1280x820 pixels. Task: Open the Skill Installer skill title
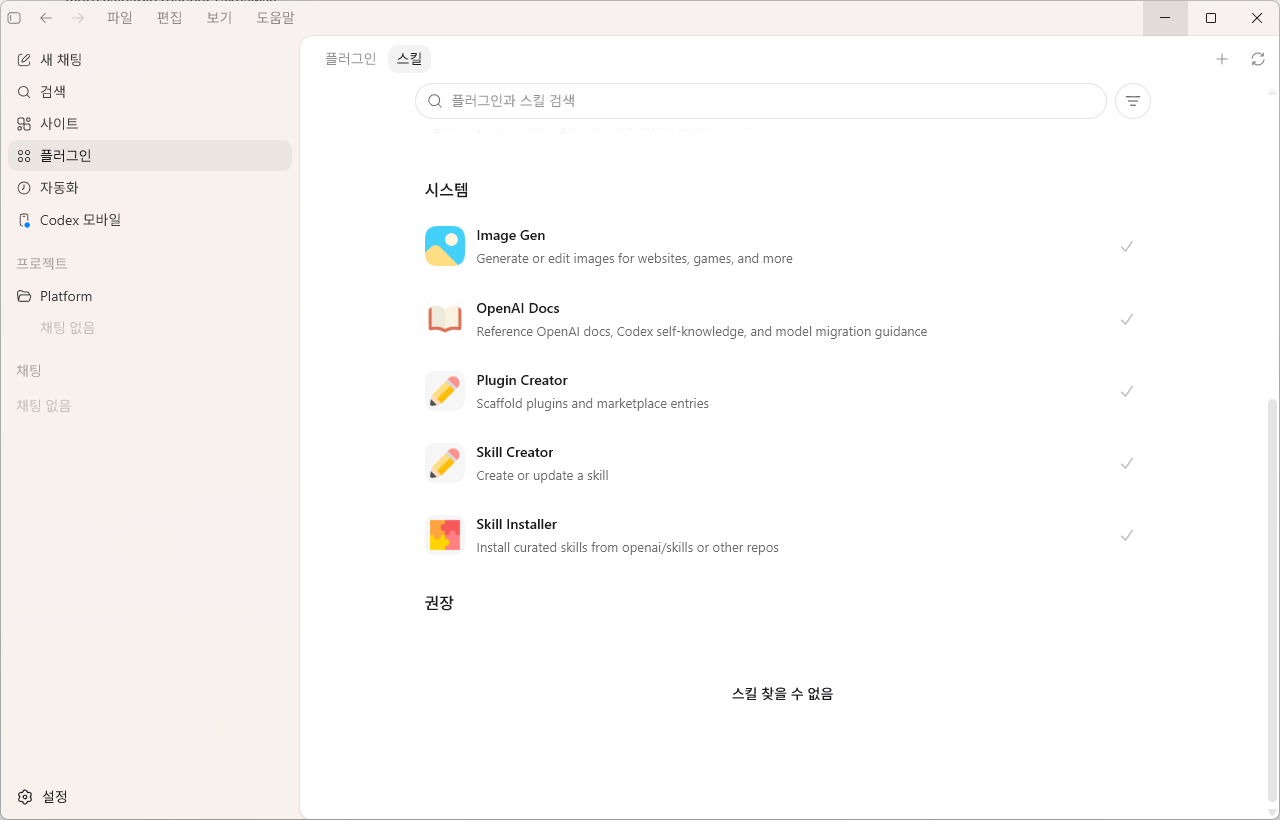click(517, 524)
